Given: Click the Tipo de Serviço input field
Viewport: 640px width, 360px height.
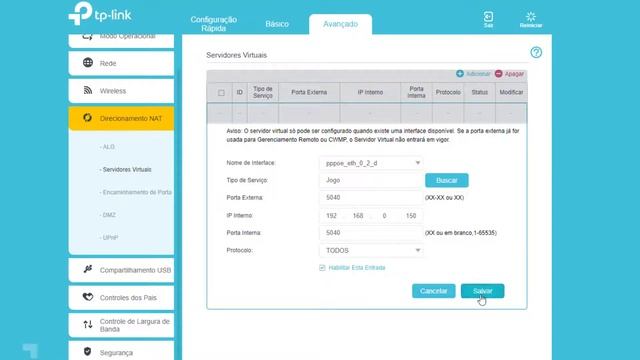Looking at the screenshot, I should pos(371,180).
